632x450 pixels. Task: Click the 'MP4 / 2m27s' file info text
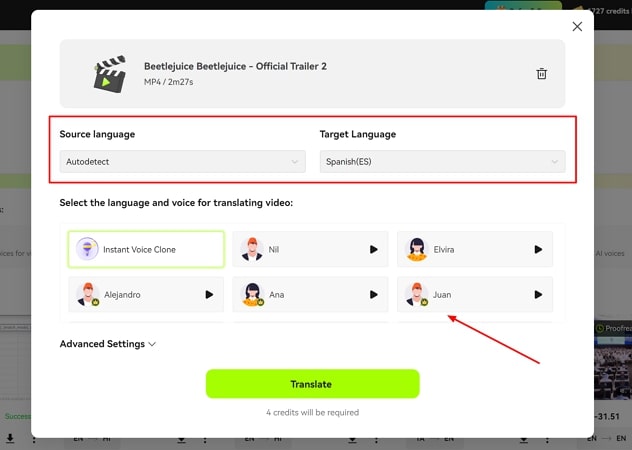(168, 82)
